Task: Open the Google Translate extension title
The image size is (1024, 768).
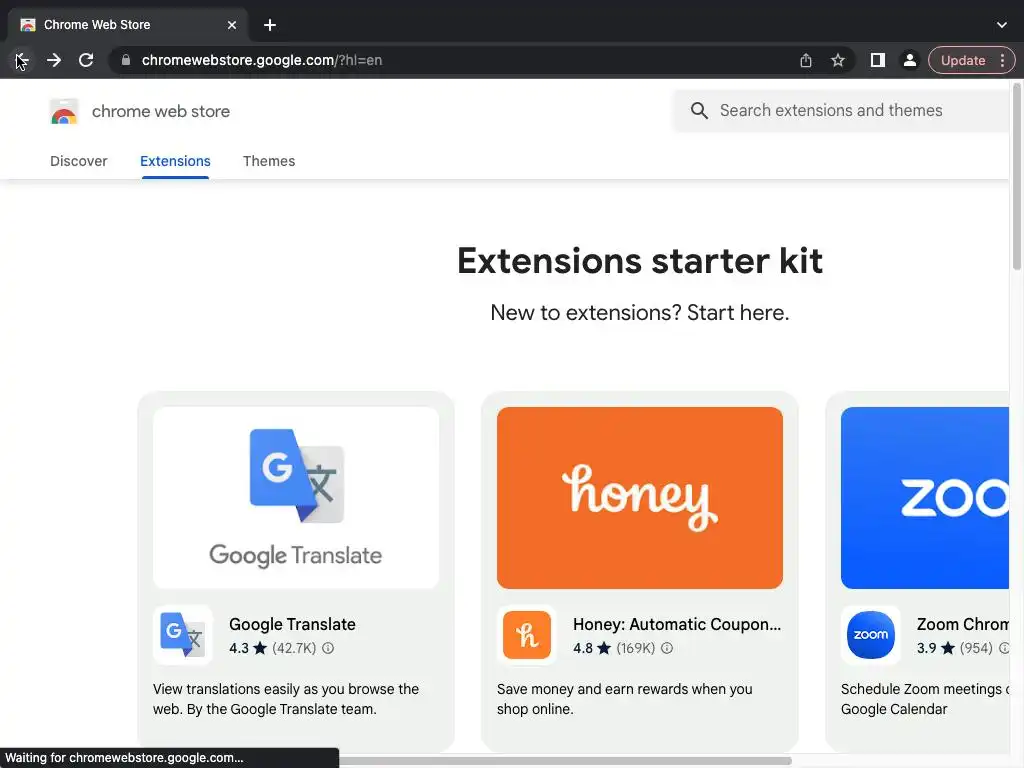Action: tap(292, 624)
